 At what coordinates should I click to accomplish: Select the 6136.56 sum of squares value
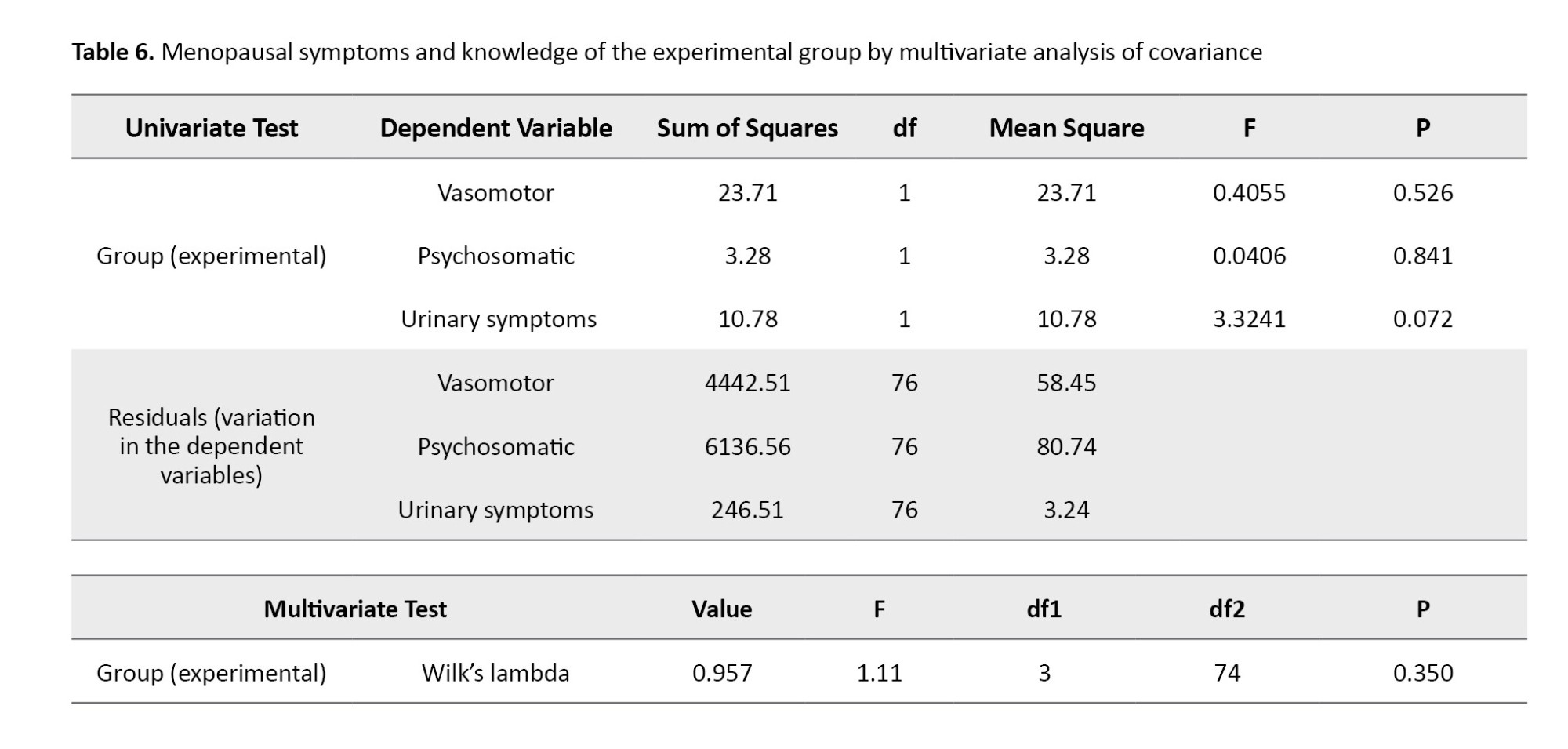coord(747,446)
